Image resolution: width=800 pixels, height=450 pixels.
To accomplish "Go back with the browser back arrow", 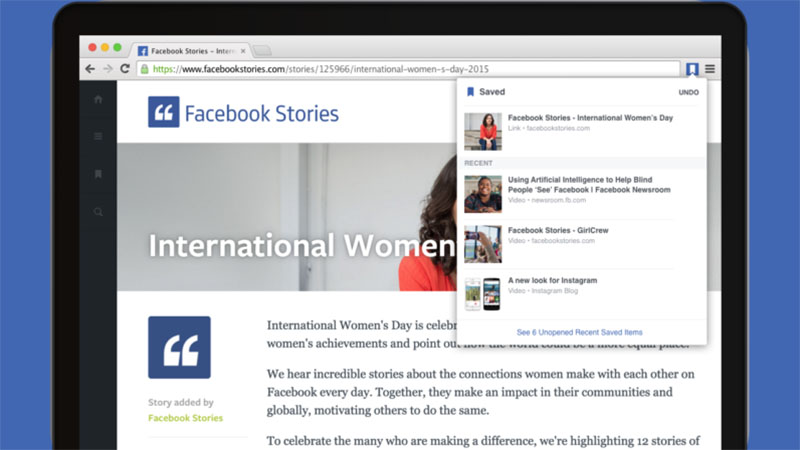I will click(90, 69).
